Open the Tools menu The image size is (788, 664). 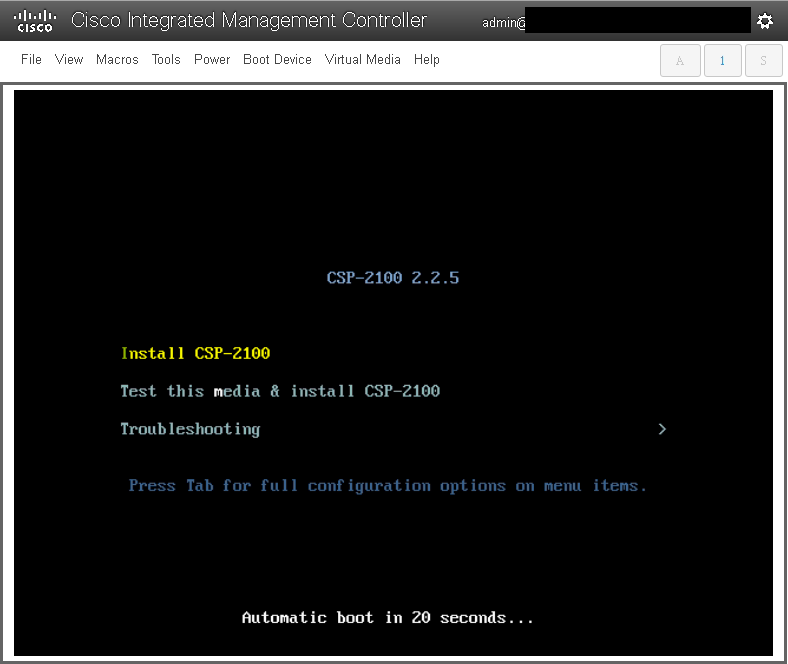(166, 59)
